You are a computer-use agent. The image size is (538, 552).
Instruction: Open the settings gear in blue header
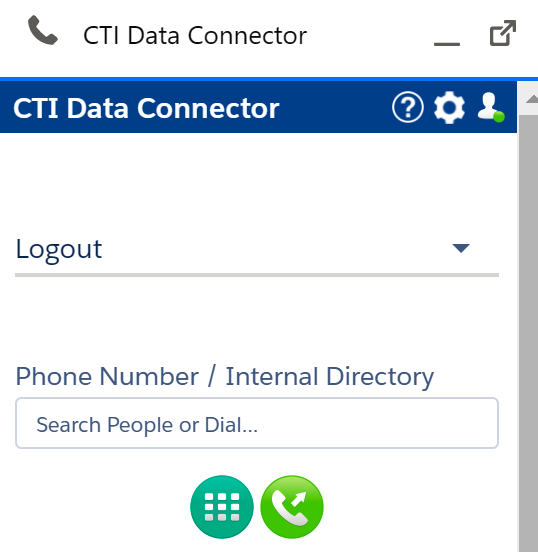pyautogui.click(x=449, y=107)
